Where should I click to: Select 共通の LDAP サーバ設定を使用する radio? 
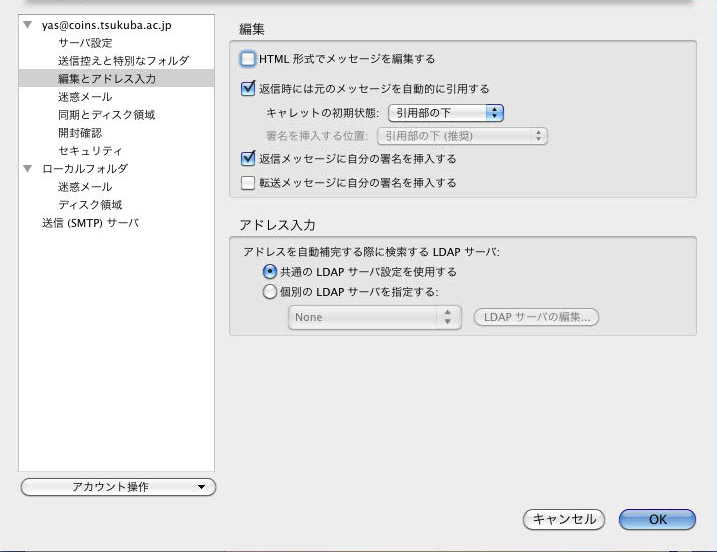270,272
